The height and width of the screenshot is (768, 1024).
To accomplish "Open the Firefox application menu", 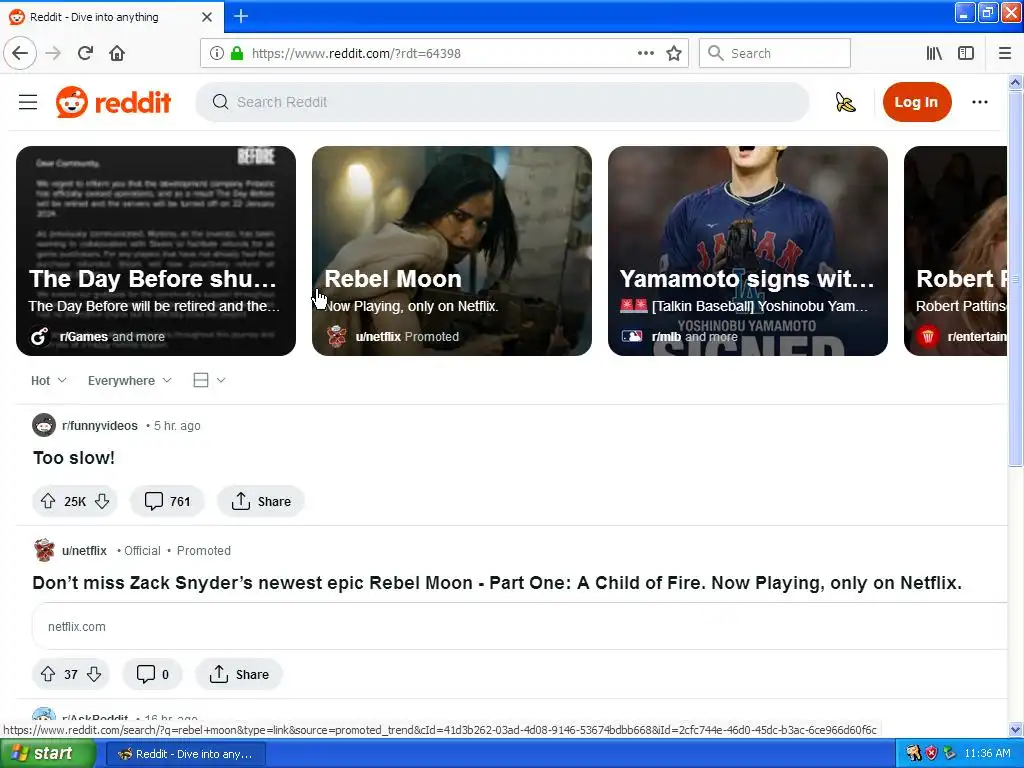I will coord(1005,53).
